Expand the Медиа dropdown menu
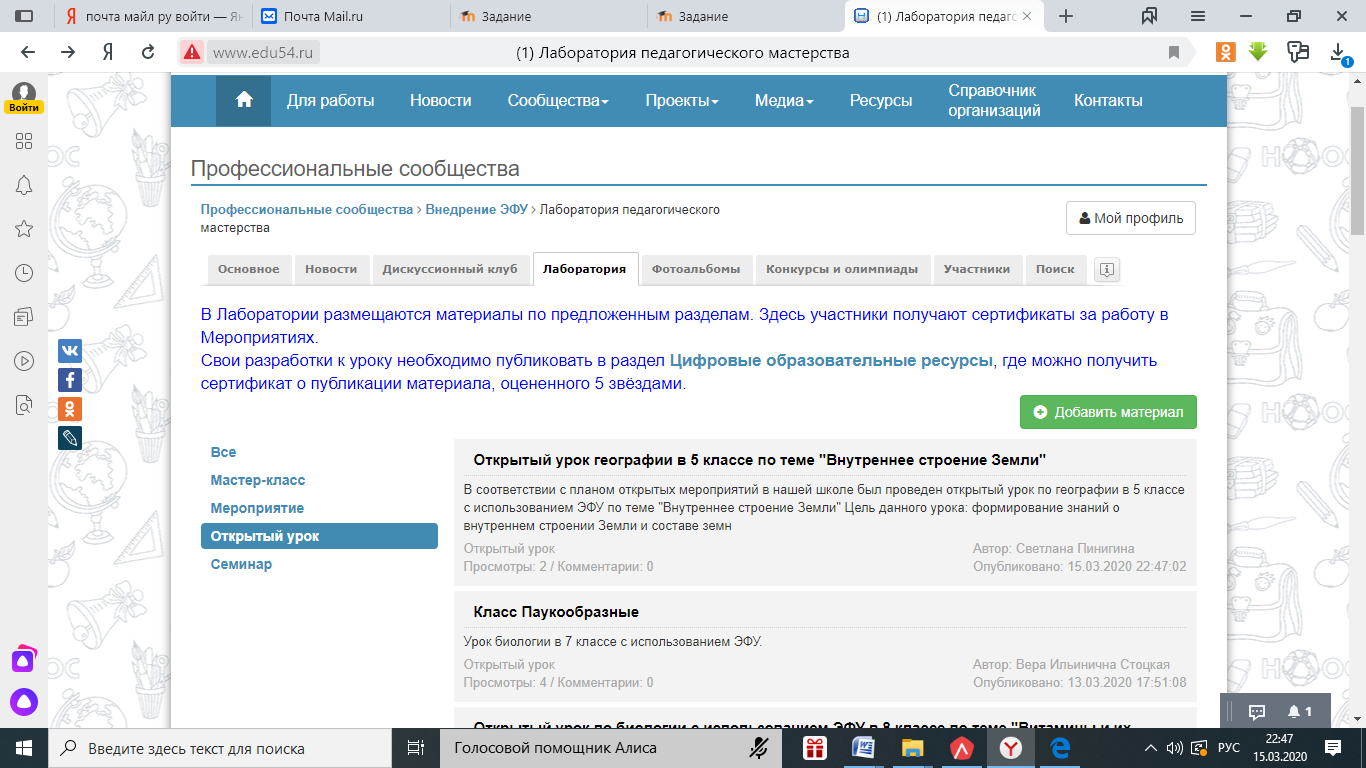This screenshot has width=1366, height=768. click(784, 100)
